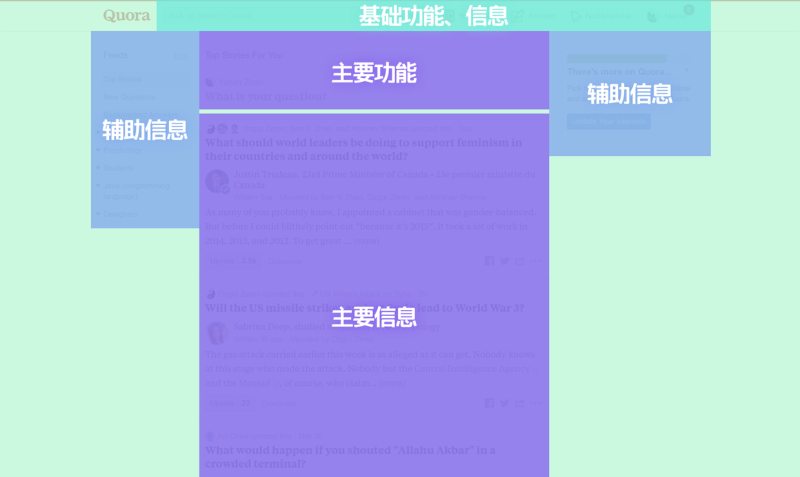Open the feminism question title link
Screen dimensions: 800x477
tap(363, 149)
